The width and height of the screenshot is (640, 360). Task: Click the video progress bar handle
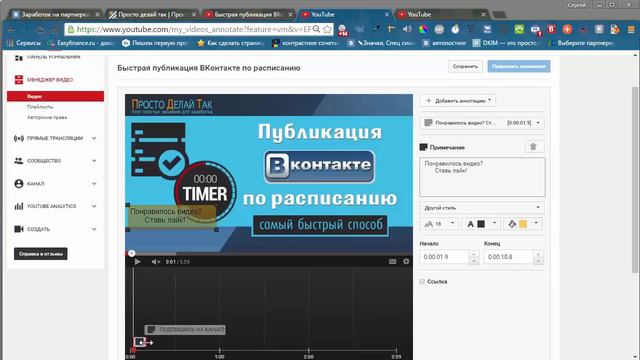[x=131, y=253]
